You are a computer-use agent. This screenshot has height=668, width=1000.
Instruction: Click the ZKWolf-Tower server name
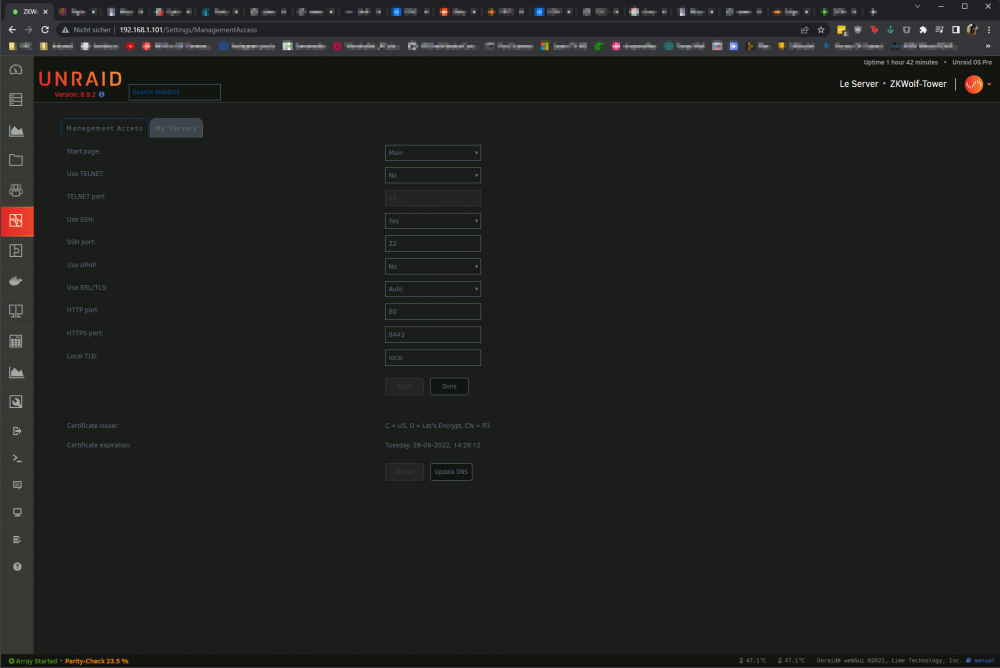(x=918, y=84)
